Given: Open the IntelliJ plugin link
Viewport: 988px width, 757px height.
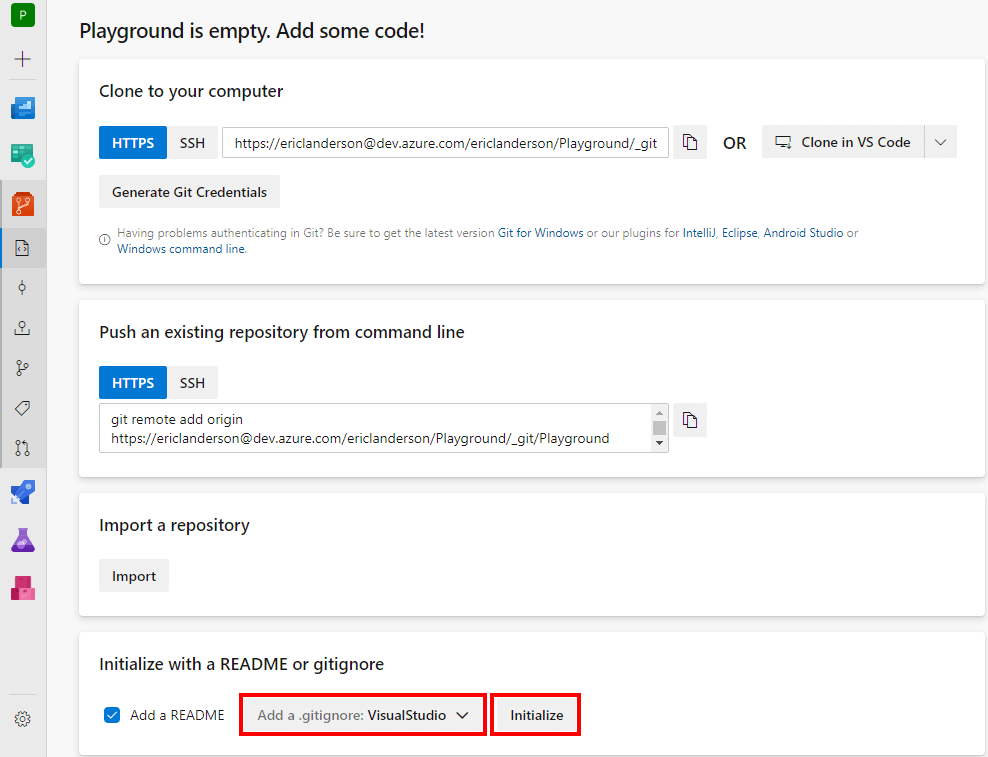Looking at the screenshot, I should [699, 233].
